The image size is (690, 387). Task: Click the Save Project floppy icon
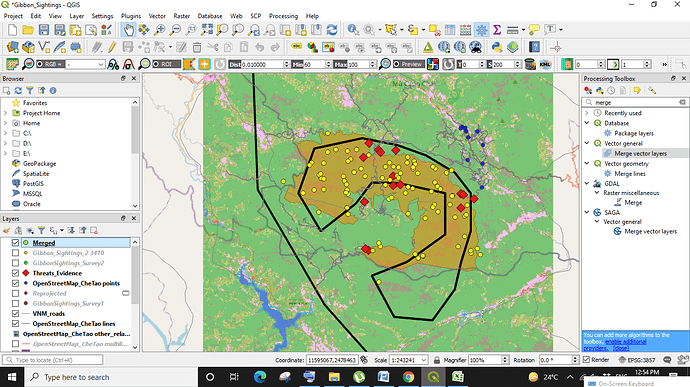tap(44, 30)
